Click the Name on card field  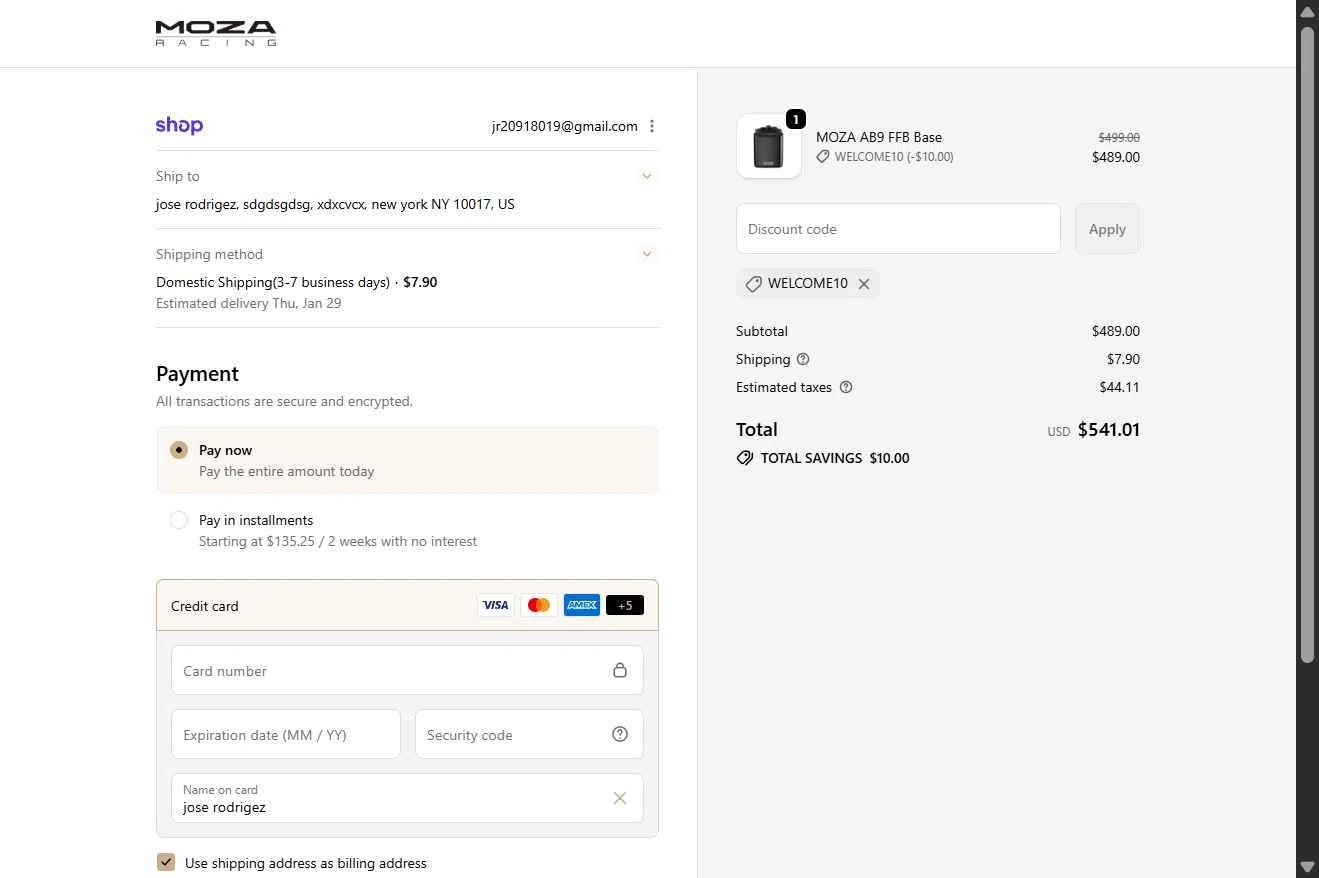(x=407, y=798)
